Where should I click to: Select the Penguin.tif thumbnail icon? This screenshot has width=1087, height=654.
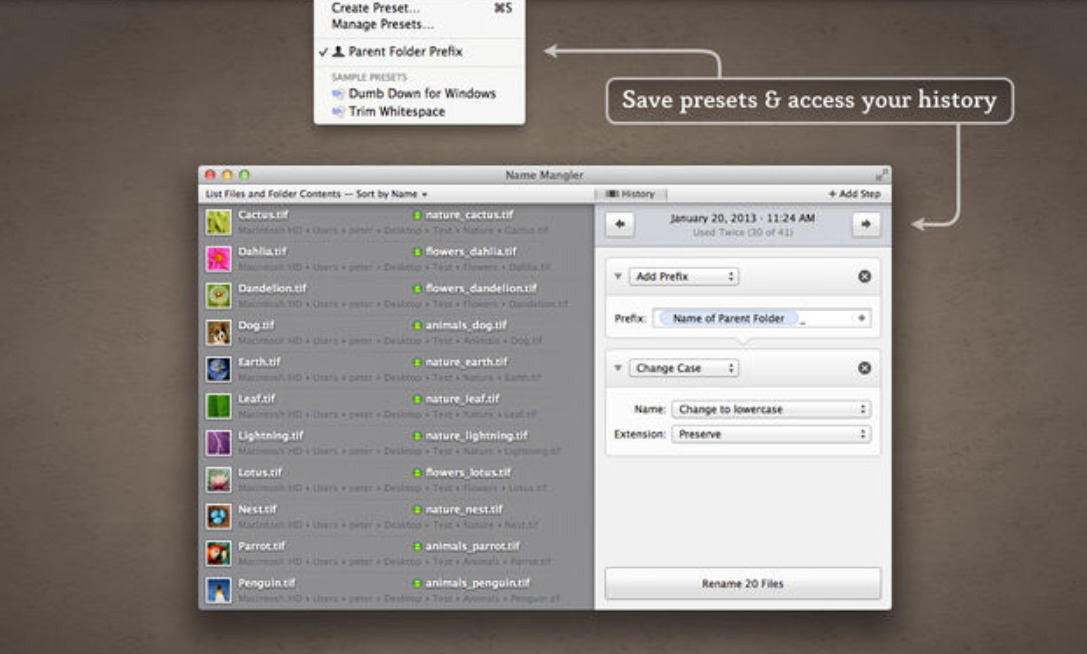point(218,590)
